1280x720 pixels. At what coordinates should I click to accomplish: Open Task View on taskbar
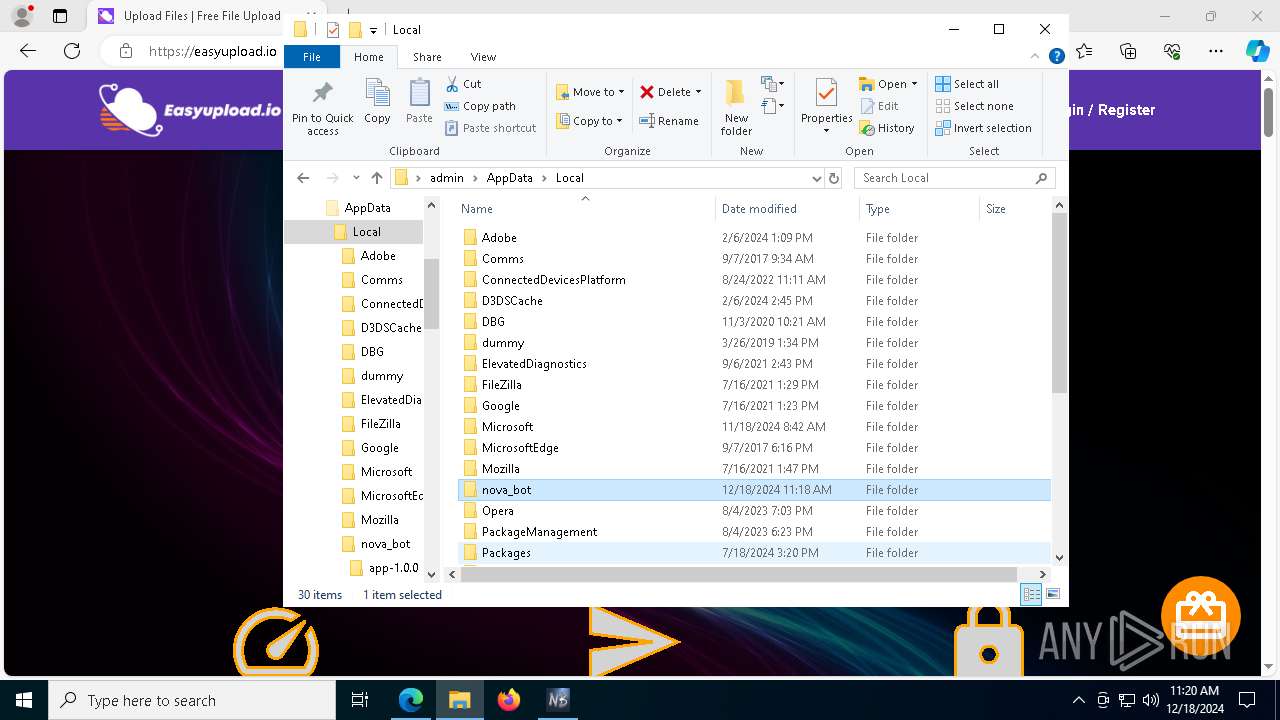coord(360,700)
